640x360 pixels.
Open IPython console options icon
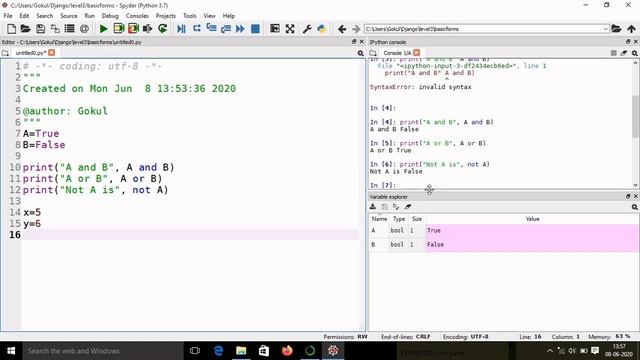click(635, 53)
